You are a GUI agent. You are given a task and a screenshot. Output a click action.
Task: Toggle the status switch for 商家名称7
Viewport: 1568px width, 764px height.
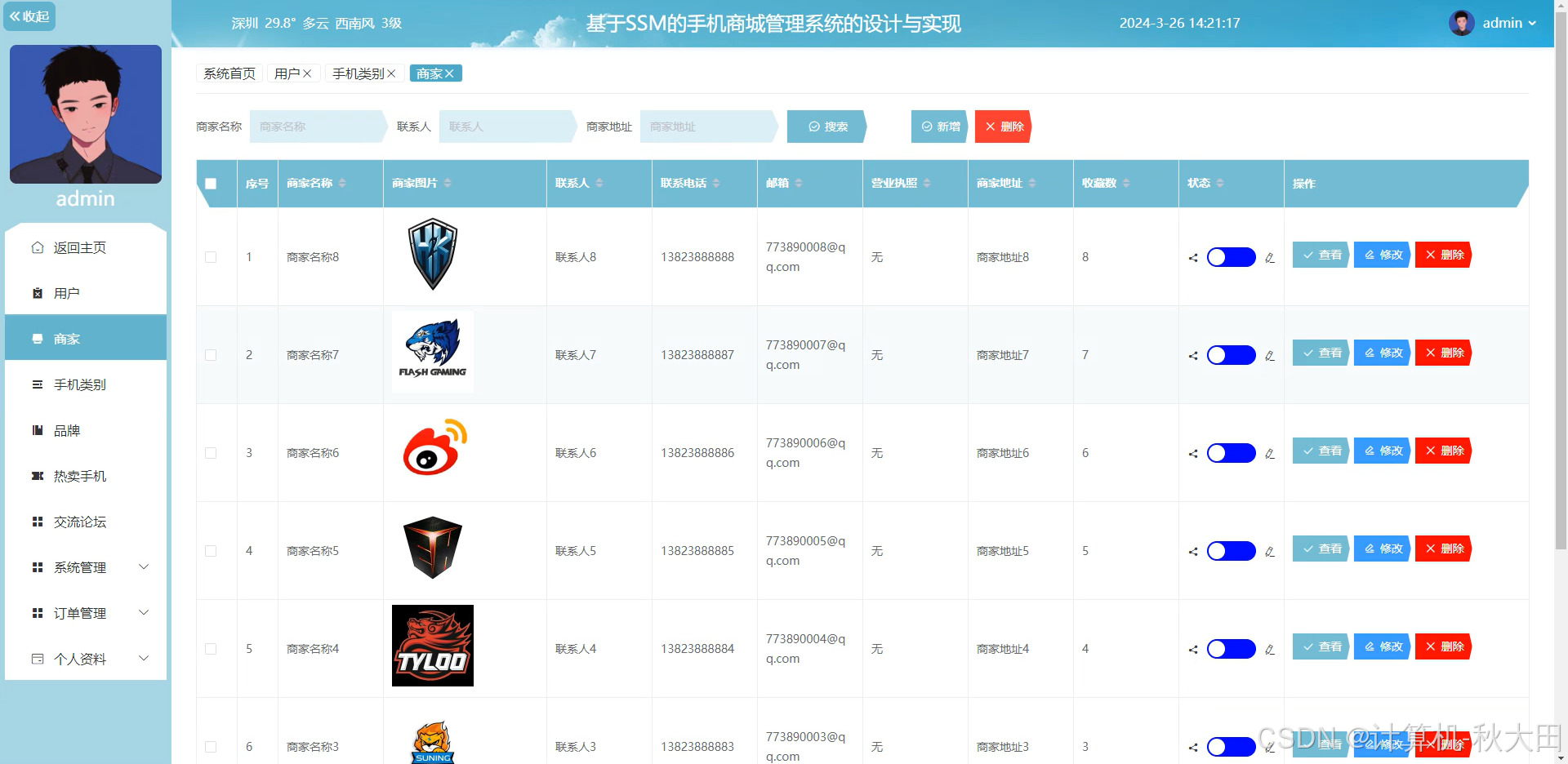tap(1230, 355)
